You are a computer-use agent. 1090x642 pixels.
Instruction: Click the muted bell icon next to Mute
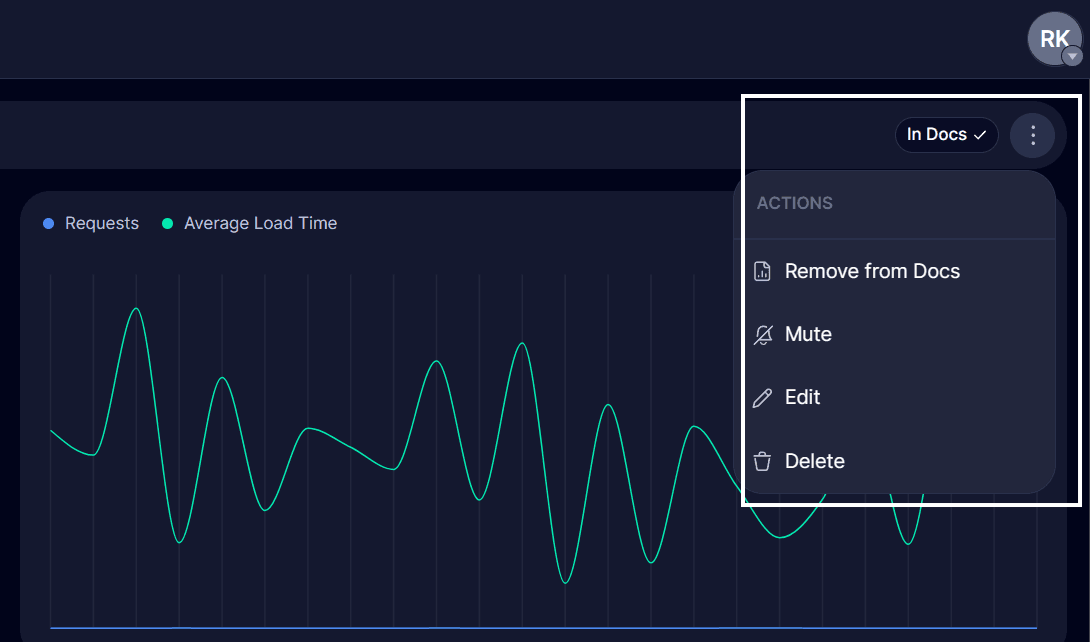click(x=762, y=334)
